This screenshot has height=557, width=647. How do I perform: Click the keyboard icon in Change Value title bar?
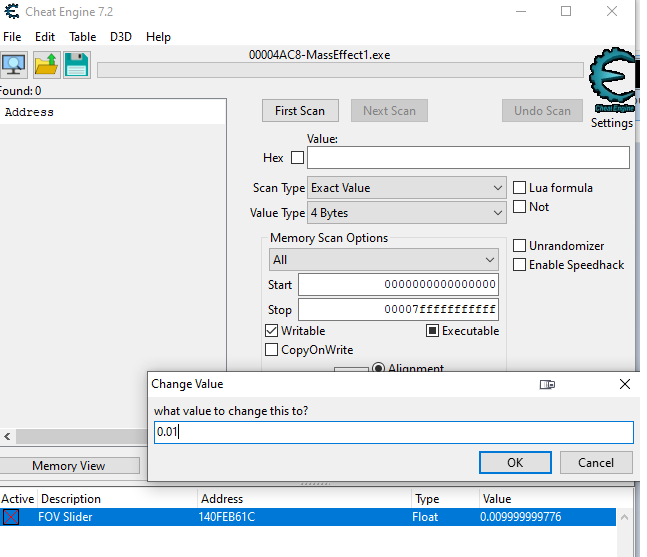coord(547,384)
